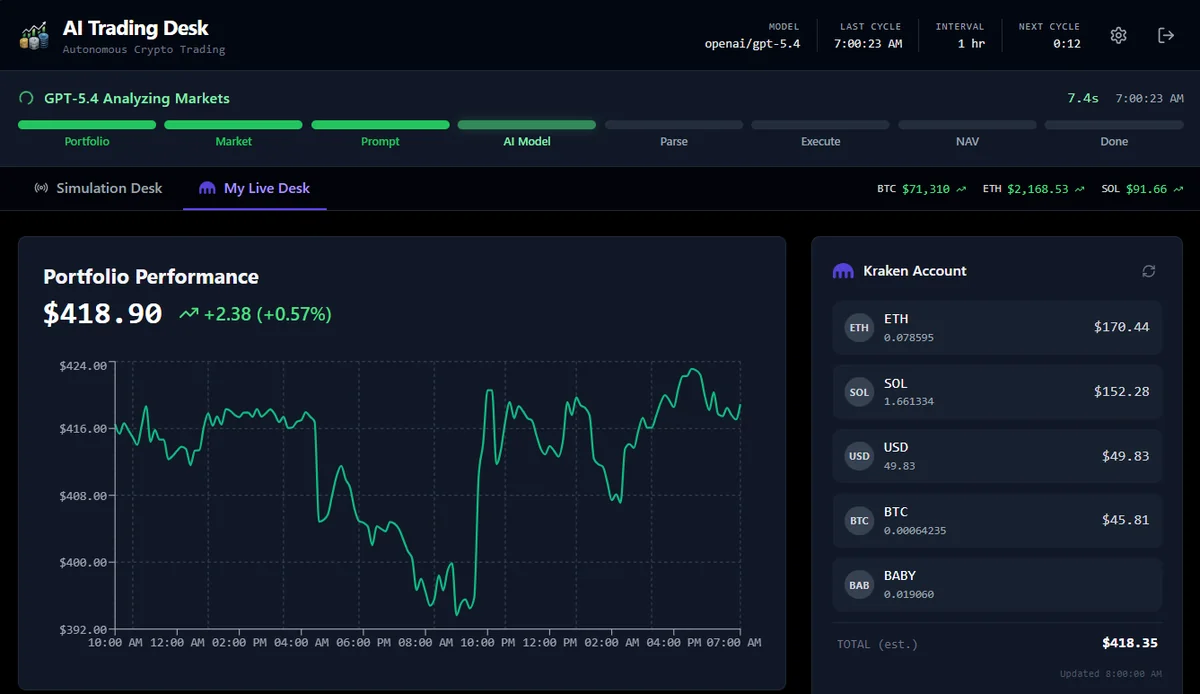Click the Market progress step

point(233,133)
